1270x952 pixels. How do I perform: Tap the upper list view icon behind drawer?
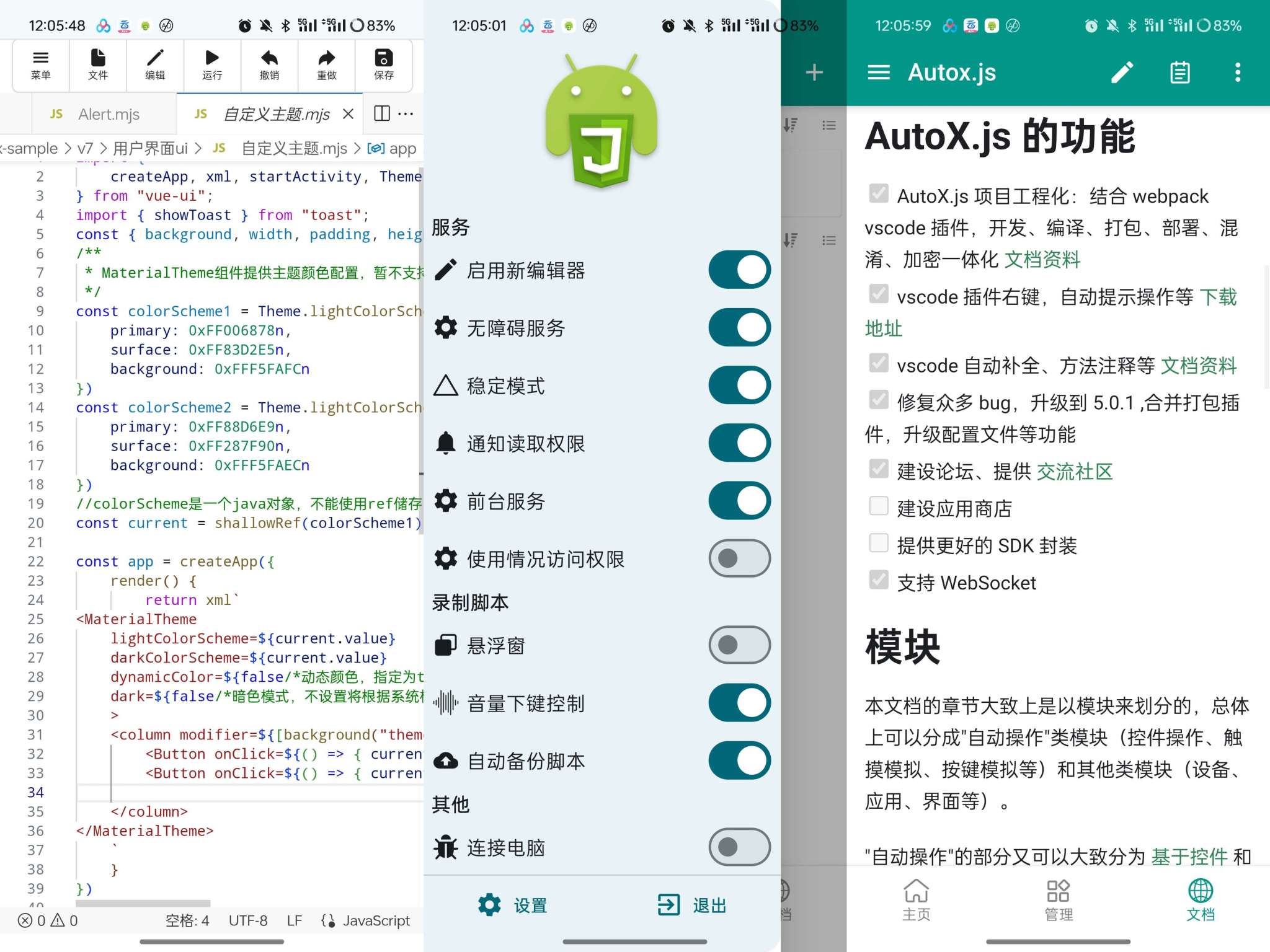(829, 125)
